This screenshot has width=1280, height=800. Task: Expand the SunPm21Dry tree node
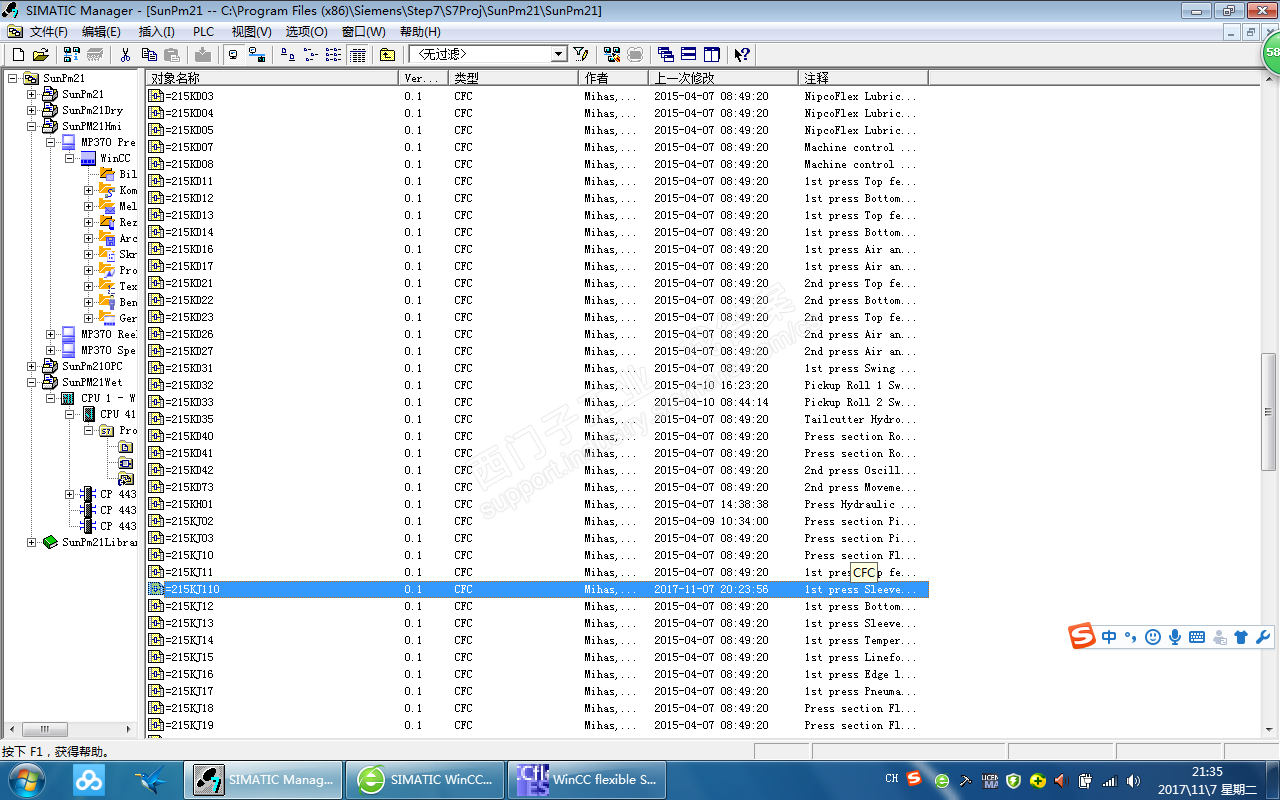(x=32, y=110)
